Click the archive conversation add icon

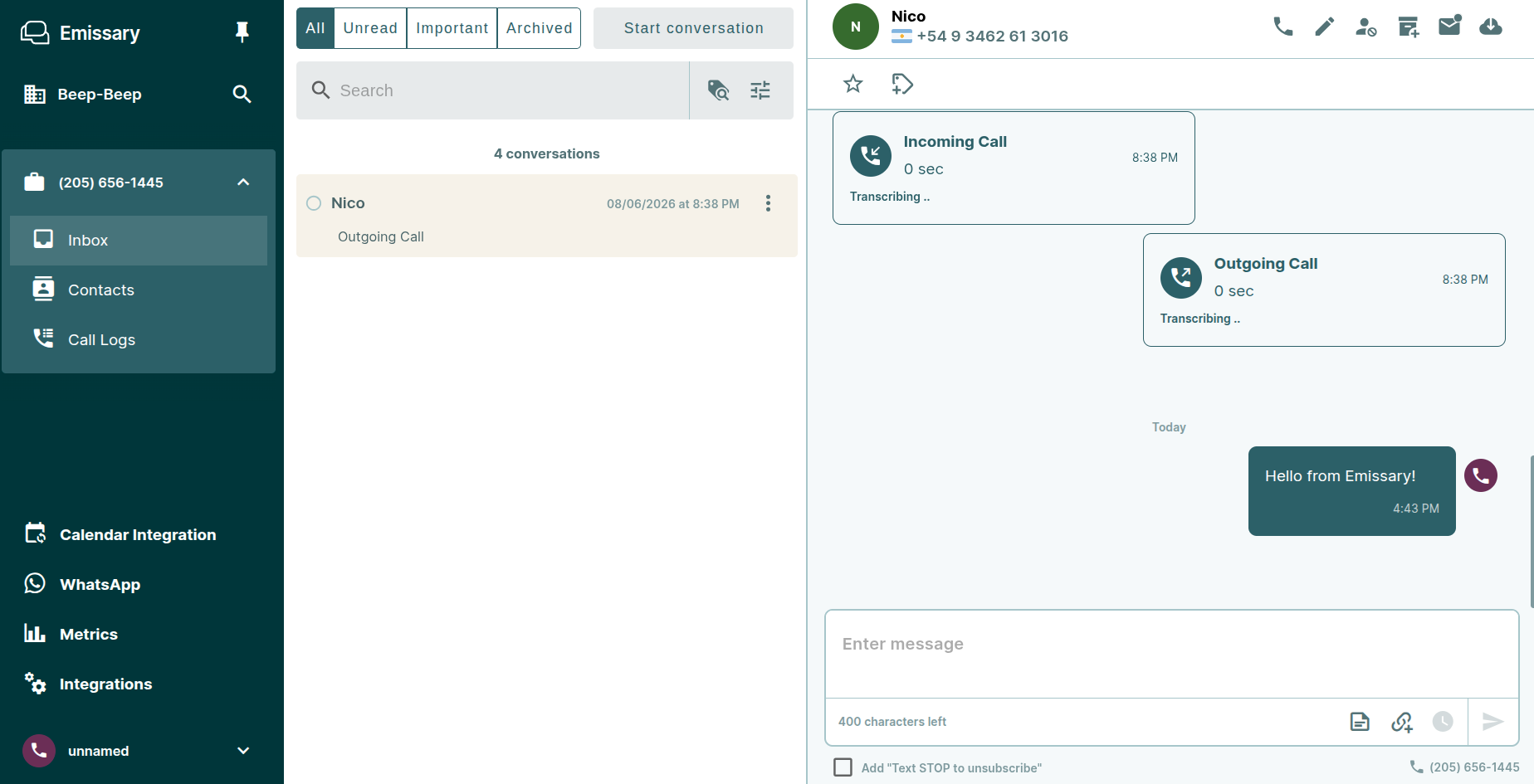coord(1408,27)
